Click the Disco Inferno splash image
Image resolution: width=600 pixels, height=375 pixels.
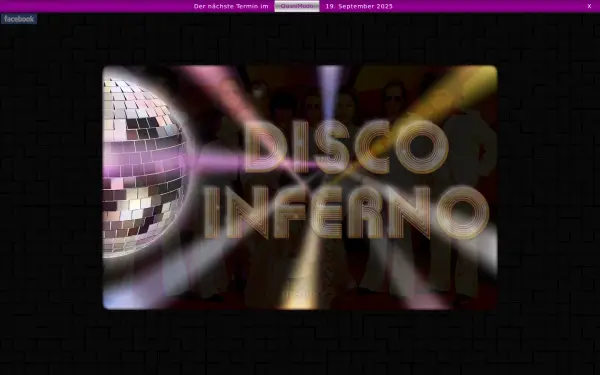(300, 188)
